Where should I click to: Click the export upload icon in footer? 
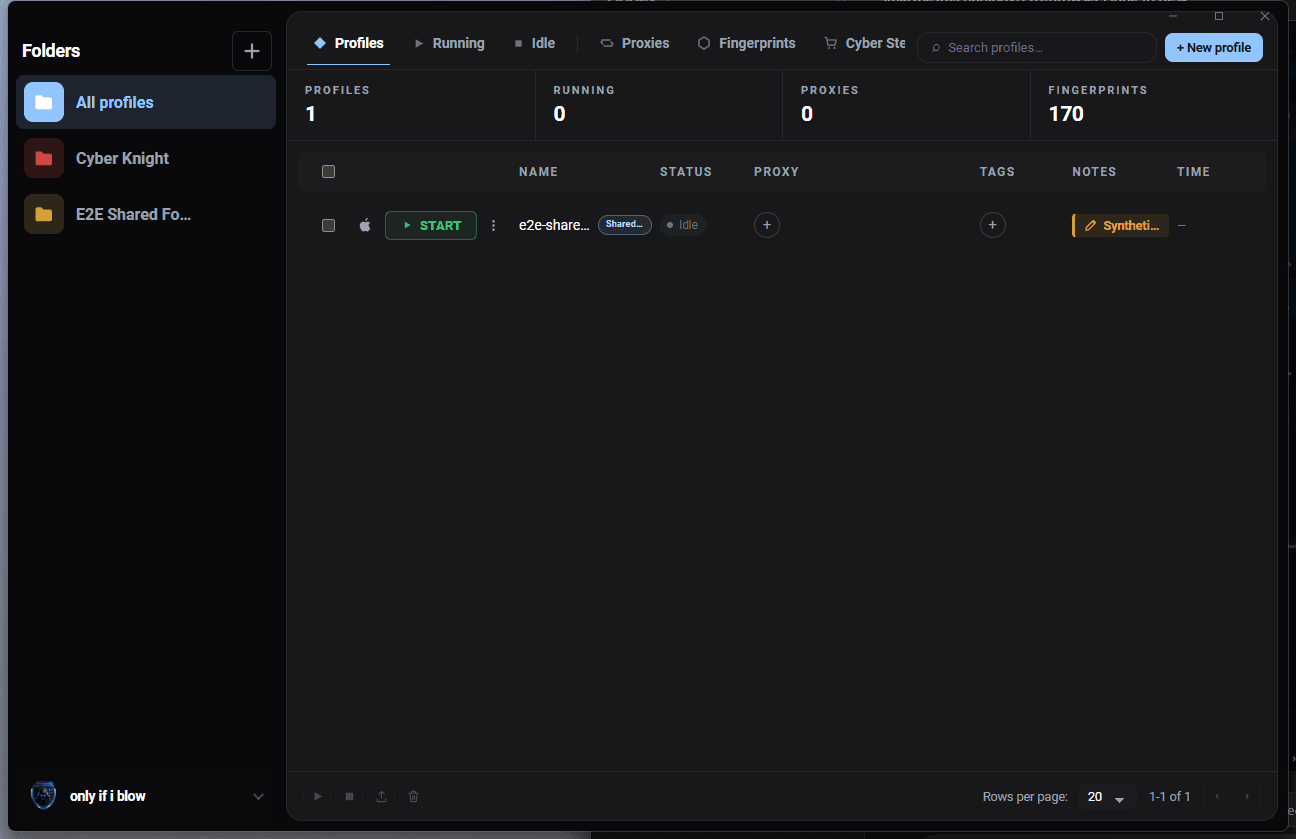coord(382,797)
